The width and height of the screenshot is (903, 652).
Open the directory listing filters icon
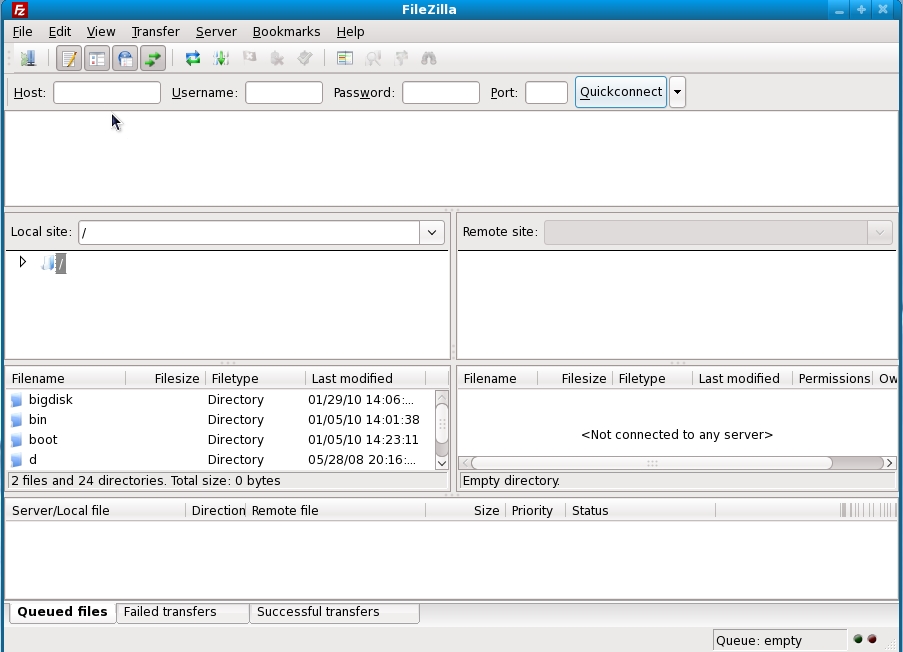[345, 58]
